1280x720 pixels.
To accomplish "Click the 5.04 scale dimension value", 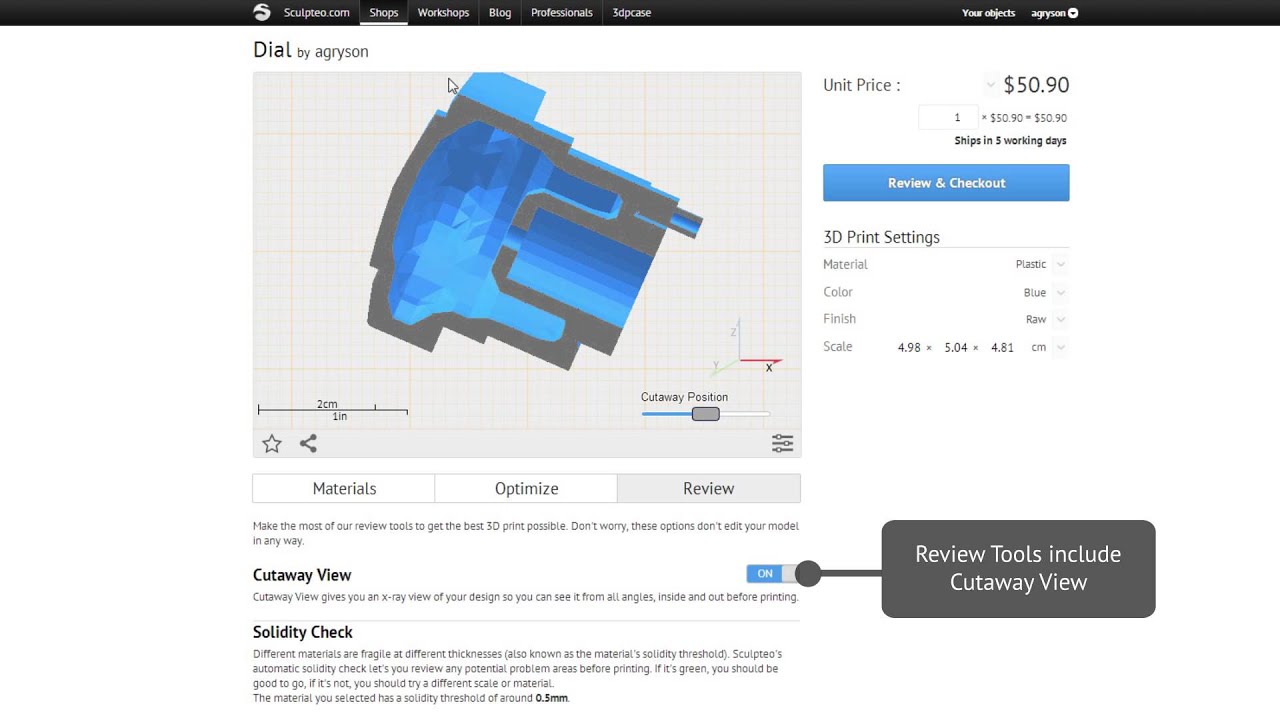I will pyautogui.click(x=956, y=347).
